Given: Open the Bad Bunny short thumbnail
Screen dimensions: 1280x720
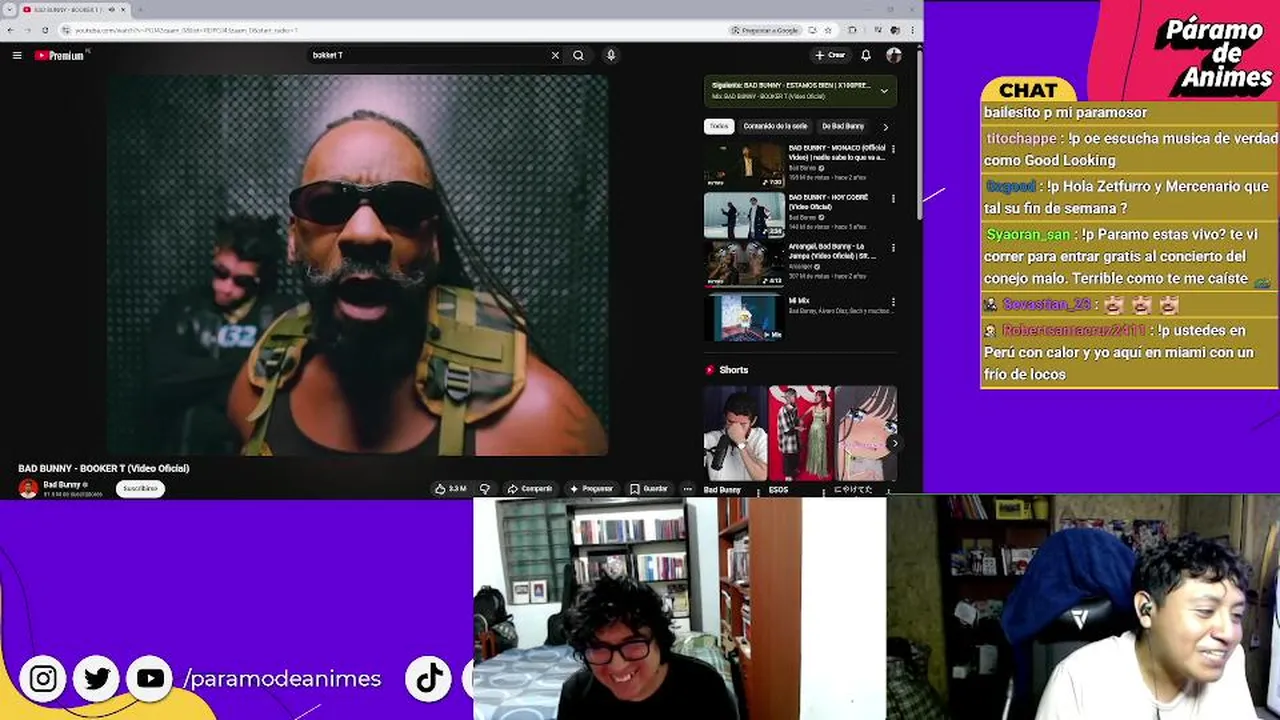Looking at the screenshot, I should point(735,433).
